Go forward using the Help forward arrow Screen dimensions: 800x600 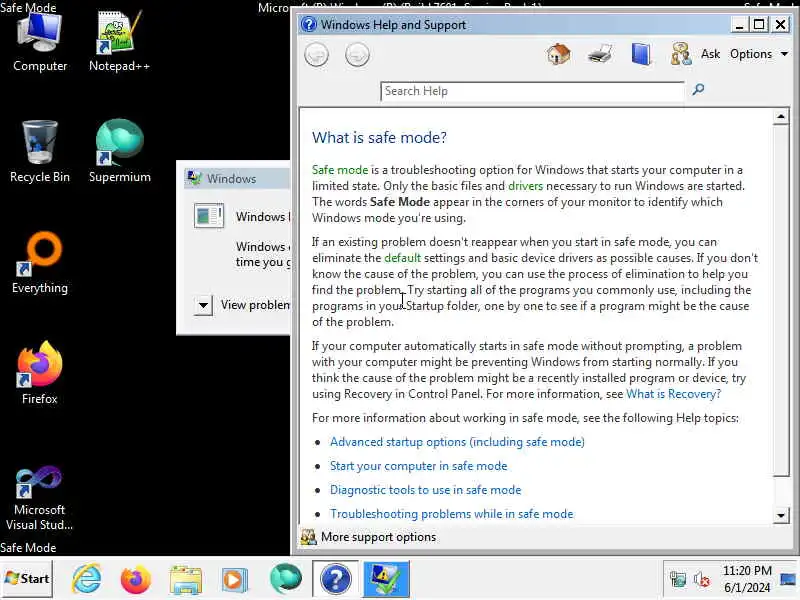pos(357,55)
